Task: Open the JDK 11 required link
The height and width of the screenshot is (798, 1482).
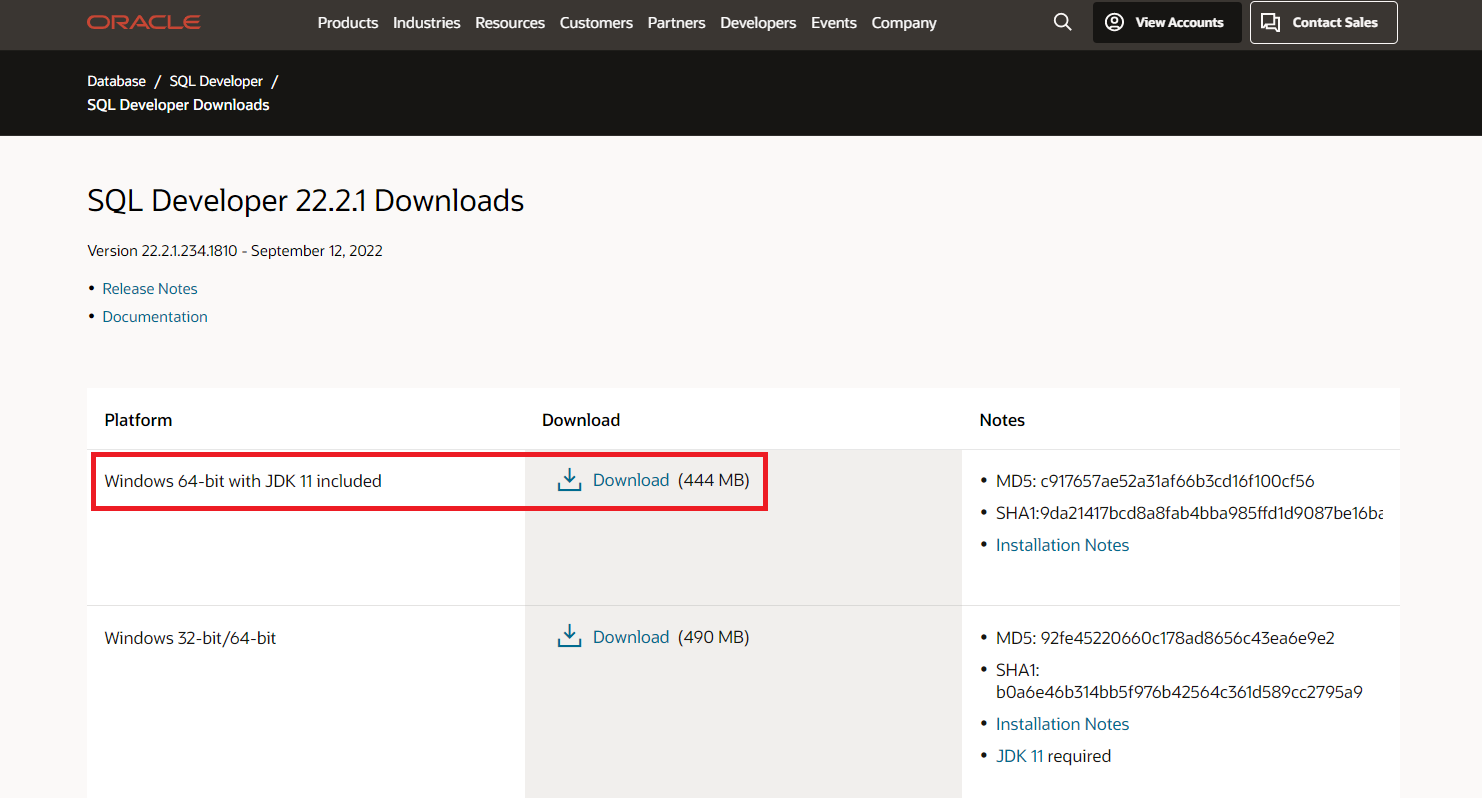Action: 1019,756
